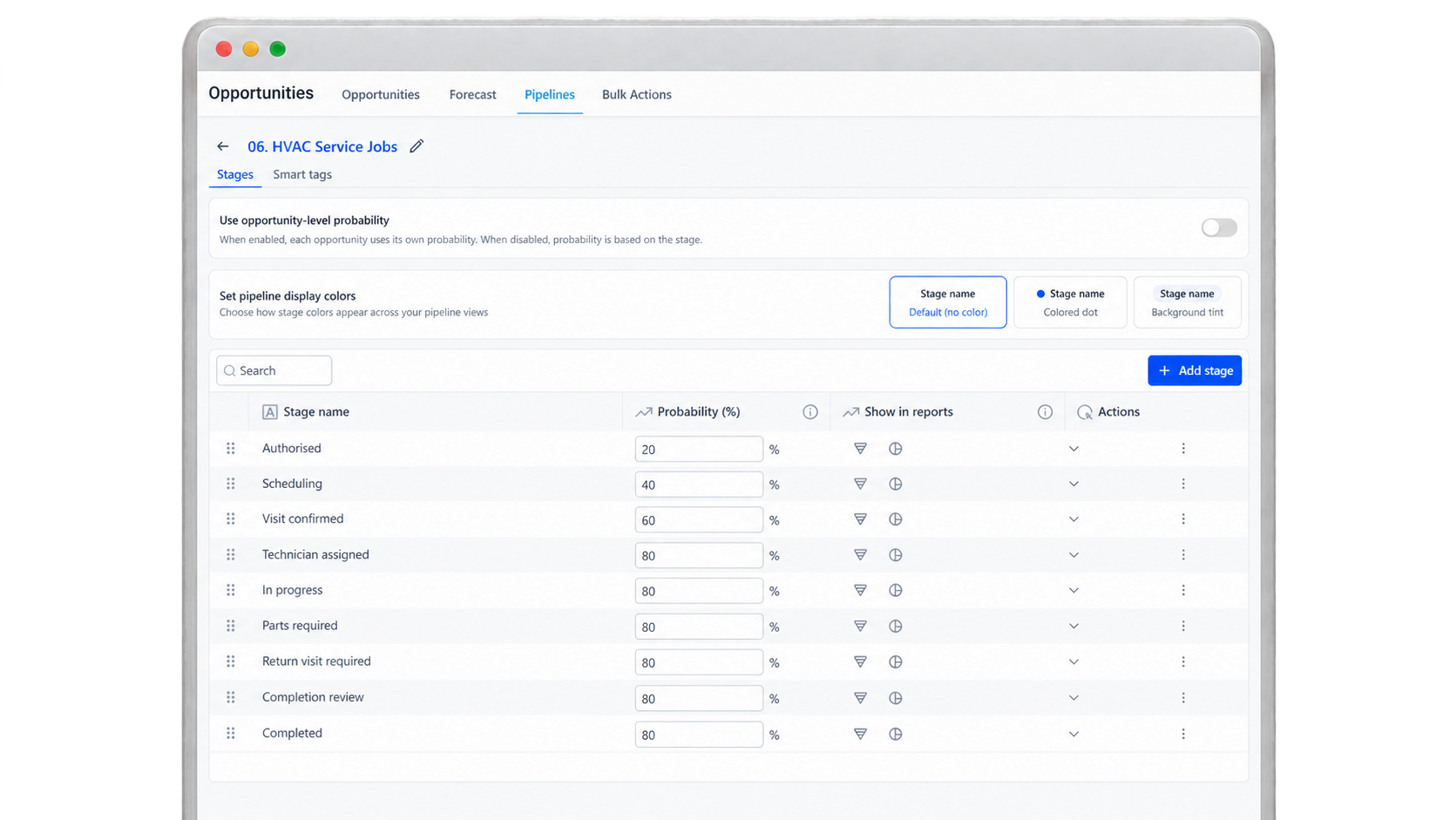1456x820 pixels.
Task: Open the three-dot menu for Visit confirmed
Action: coord(1183,519)
